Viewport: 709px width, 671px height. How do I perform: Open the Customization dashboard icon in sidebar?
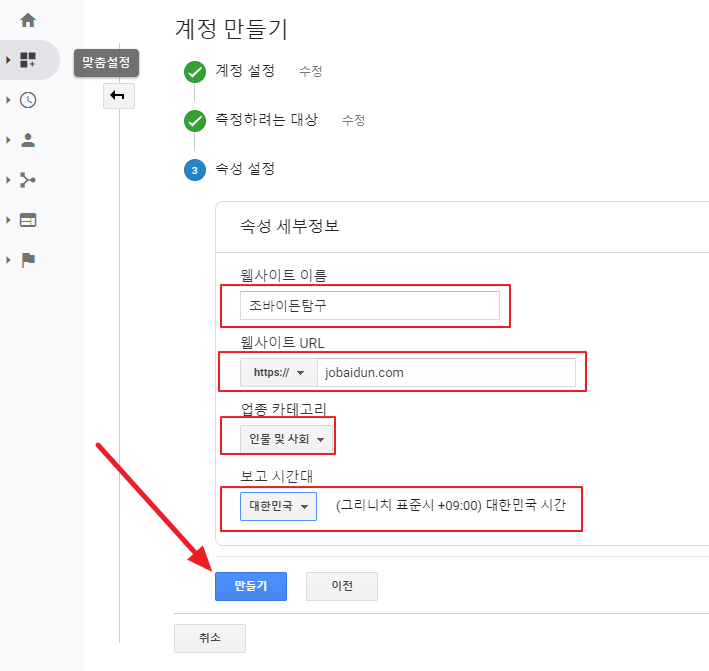tap(28, 60)
